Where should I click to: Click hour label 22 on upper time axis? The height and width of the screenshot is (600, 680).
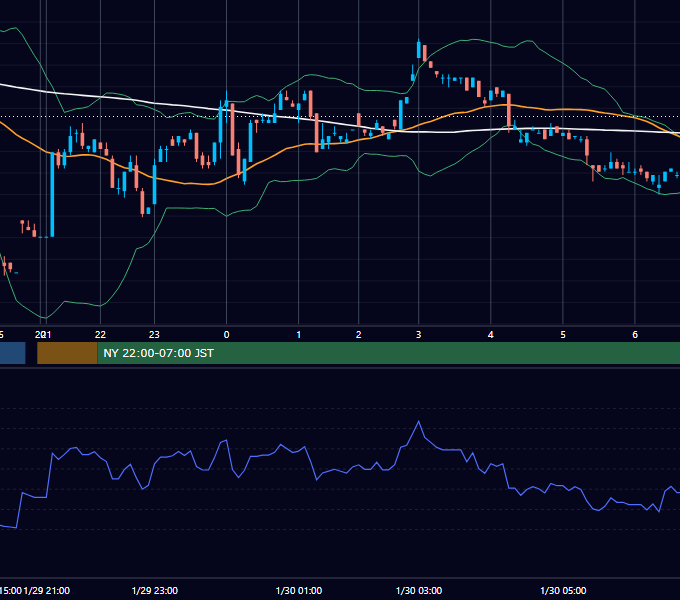(100, 335)
